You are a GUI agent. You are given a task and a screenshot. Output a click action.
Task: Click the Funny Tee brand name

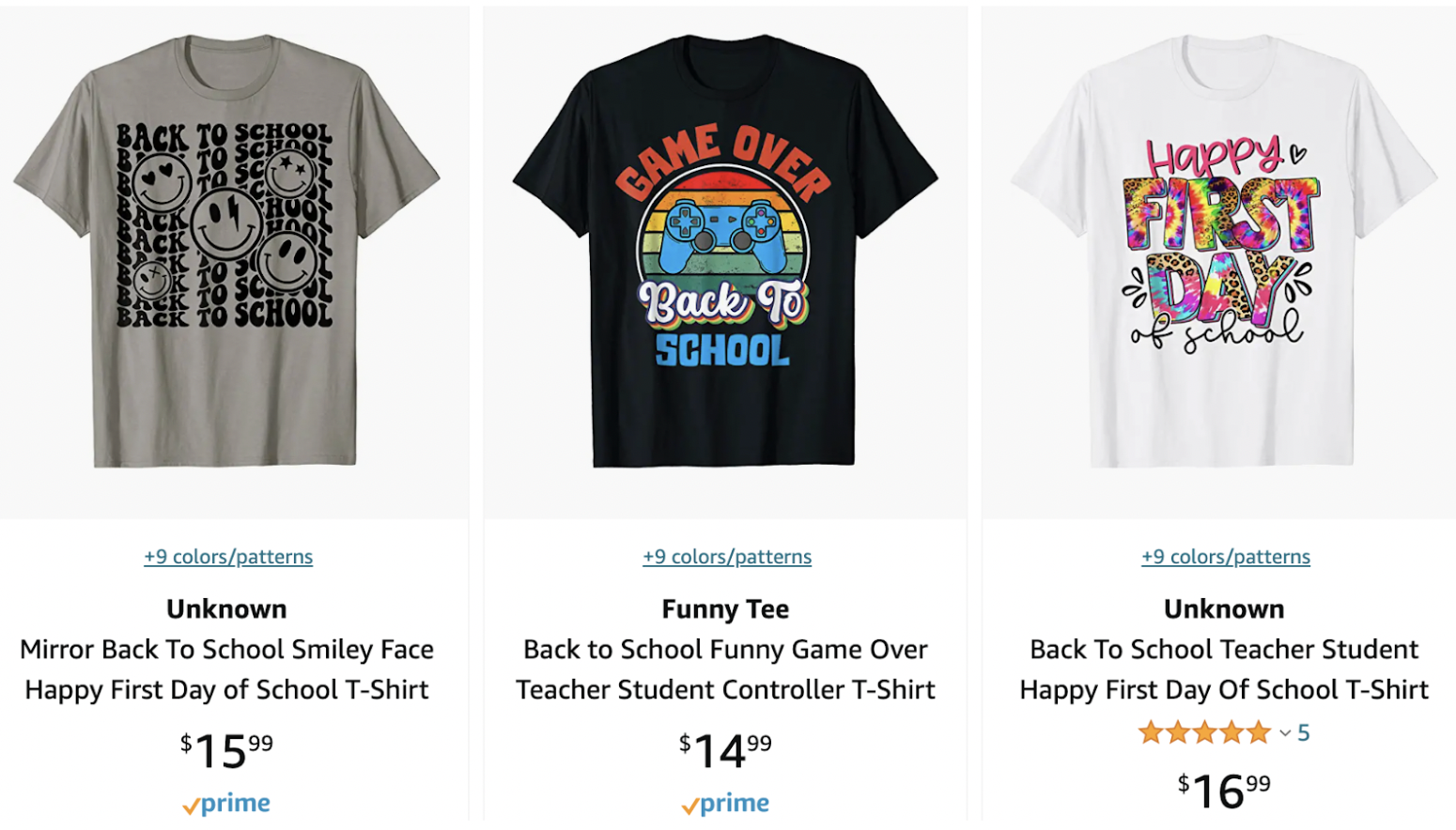pyautogui.click(x=725, y=609)
